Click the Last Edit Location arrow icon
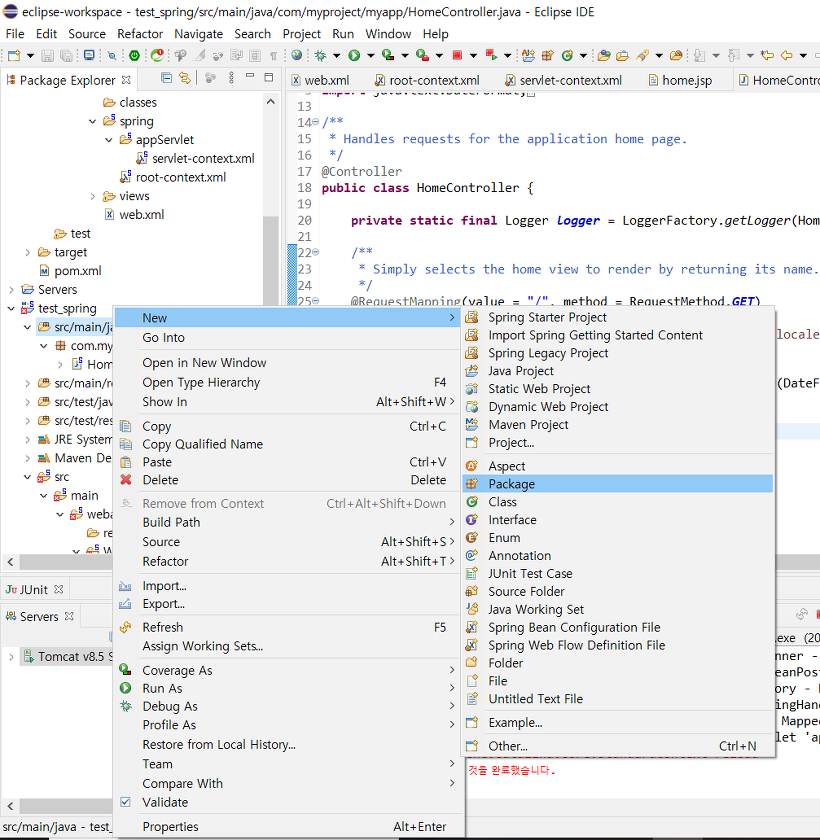Screen dimensions: 820x840 (768, 55)
